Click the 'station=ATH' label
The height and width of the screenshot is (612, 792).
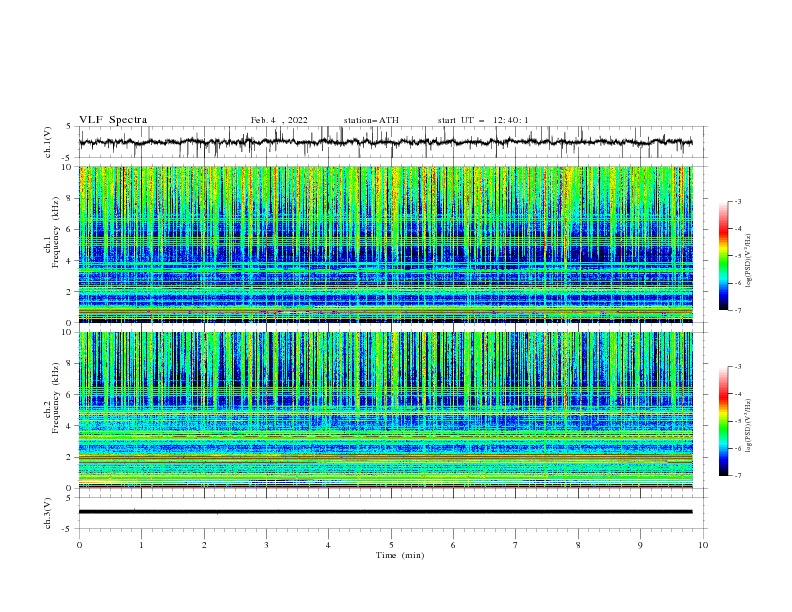click(371, 120)
